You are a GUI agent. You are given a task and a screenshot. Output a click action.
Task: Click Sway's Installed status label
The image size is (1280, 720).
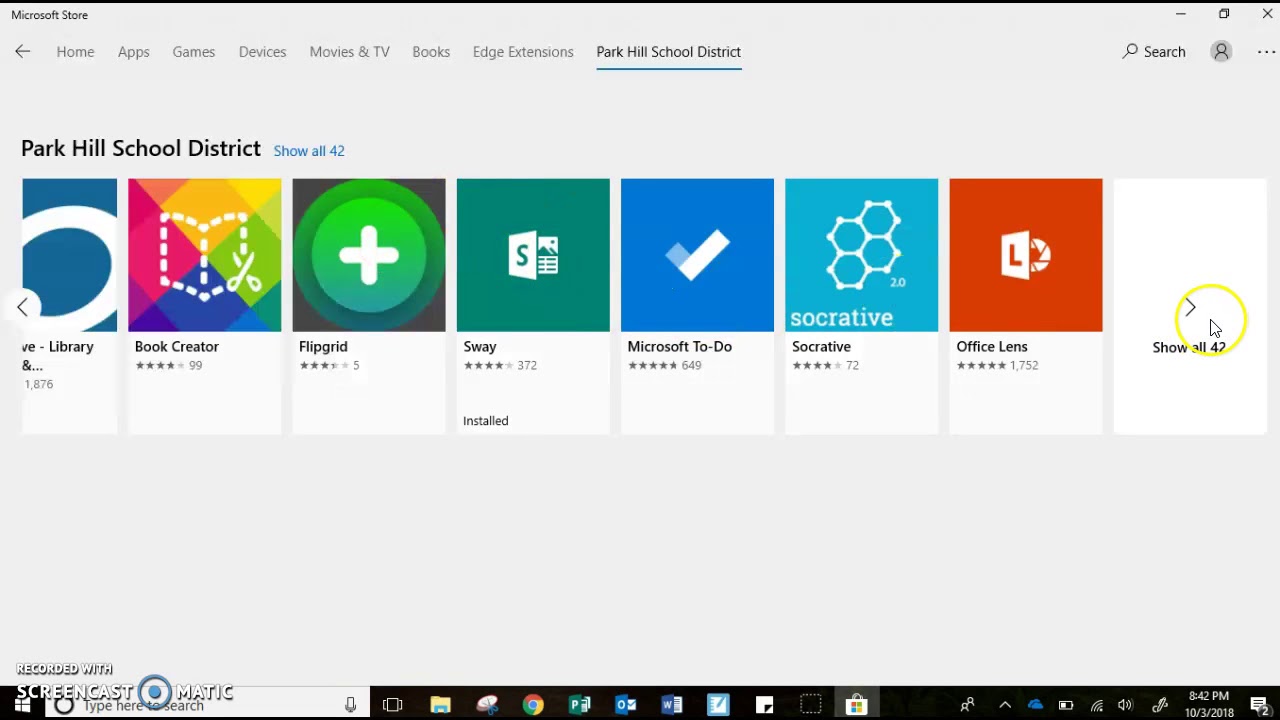point(486,421)
